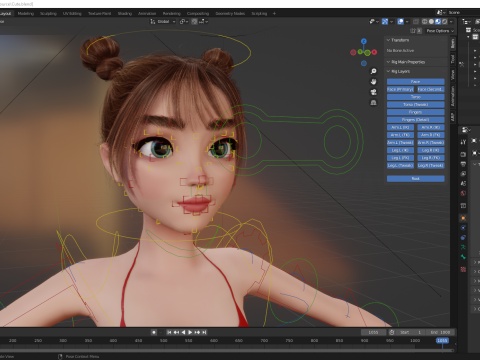Open World properties tab icon
This screenshot has width=480, height=360.
463,193
